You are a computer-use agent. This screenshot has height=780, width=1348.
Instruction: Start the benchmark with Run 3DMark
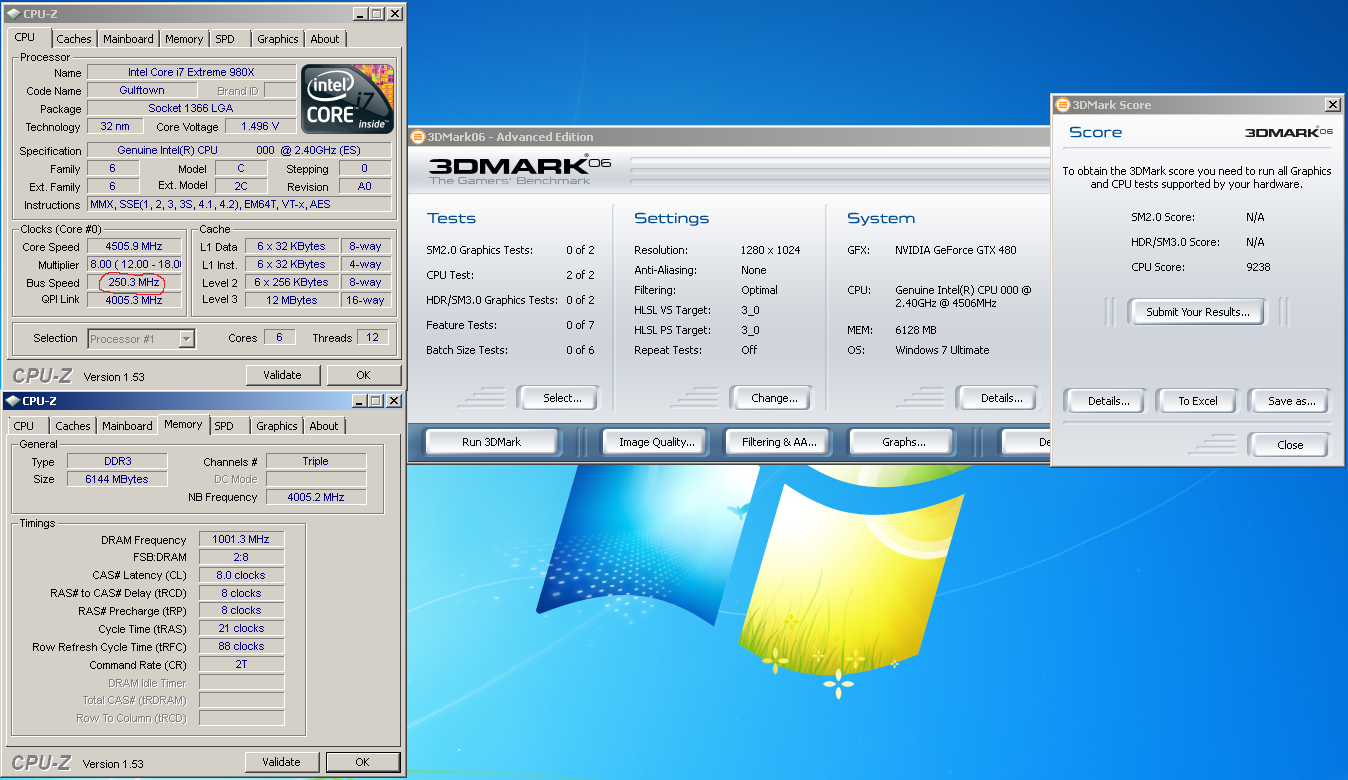(491, 442)
